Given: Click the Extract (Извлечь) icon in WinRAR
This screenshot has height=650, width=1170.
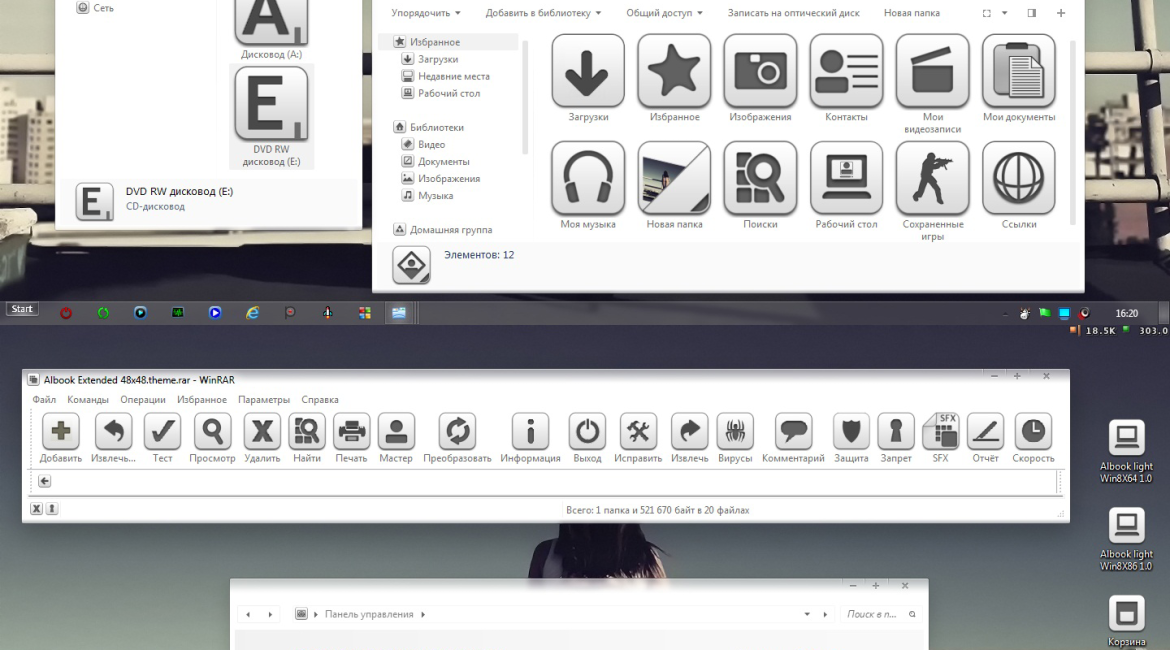Looking at the screenshot, I should point(114,432).
